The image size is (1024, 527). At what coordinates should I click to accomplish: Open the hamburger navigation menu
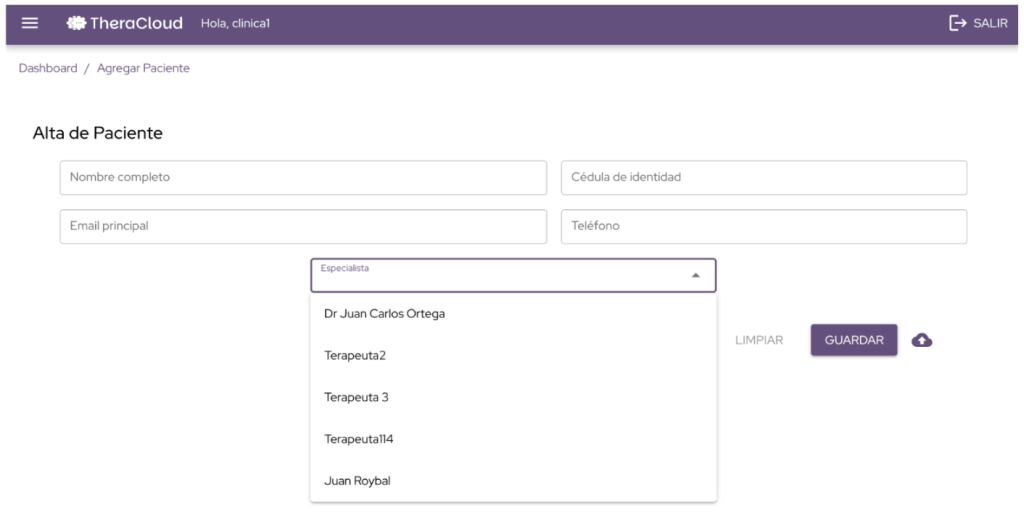point(30,23)
